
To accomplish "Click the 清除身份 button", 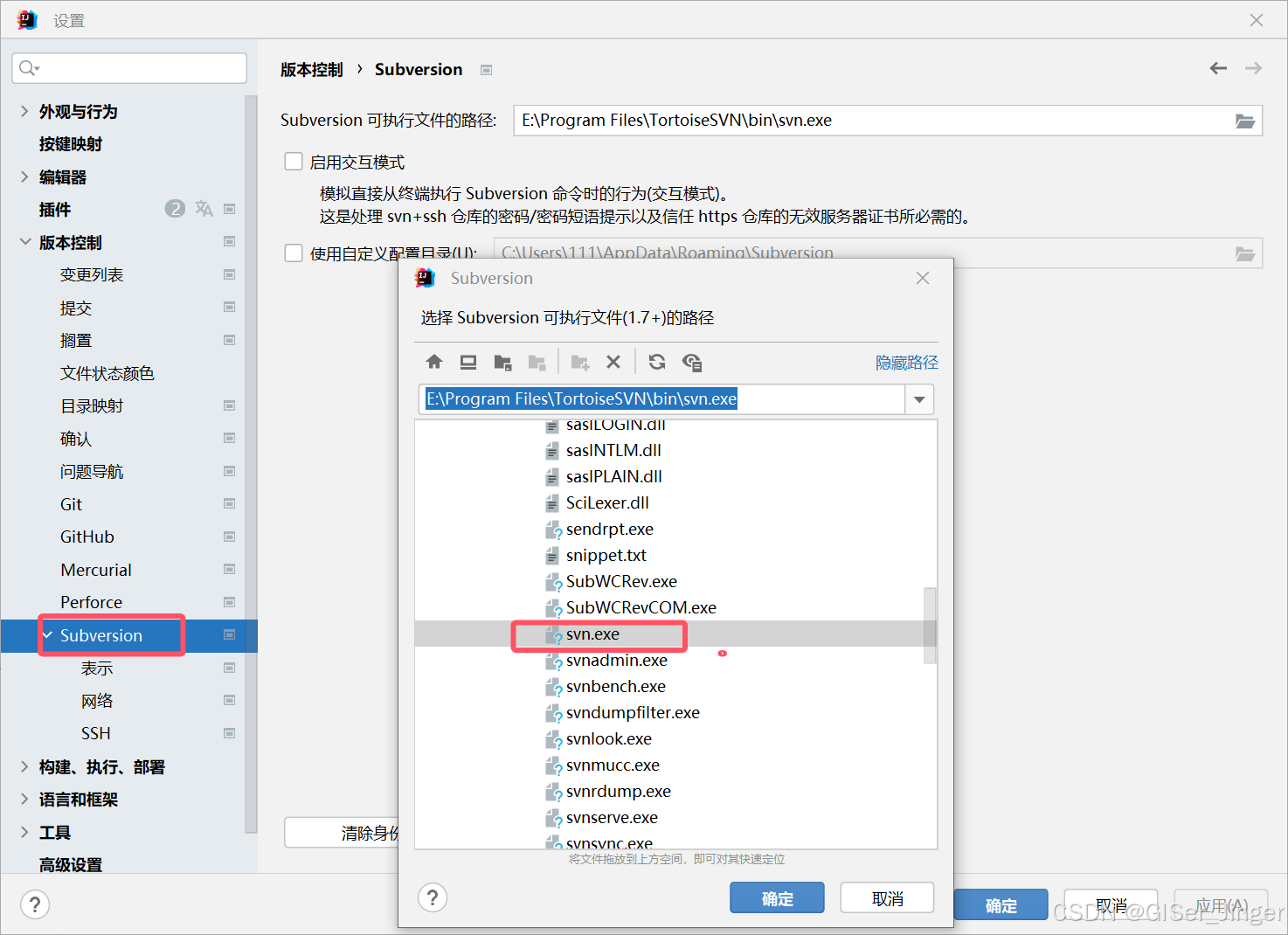I will 343,833.
